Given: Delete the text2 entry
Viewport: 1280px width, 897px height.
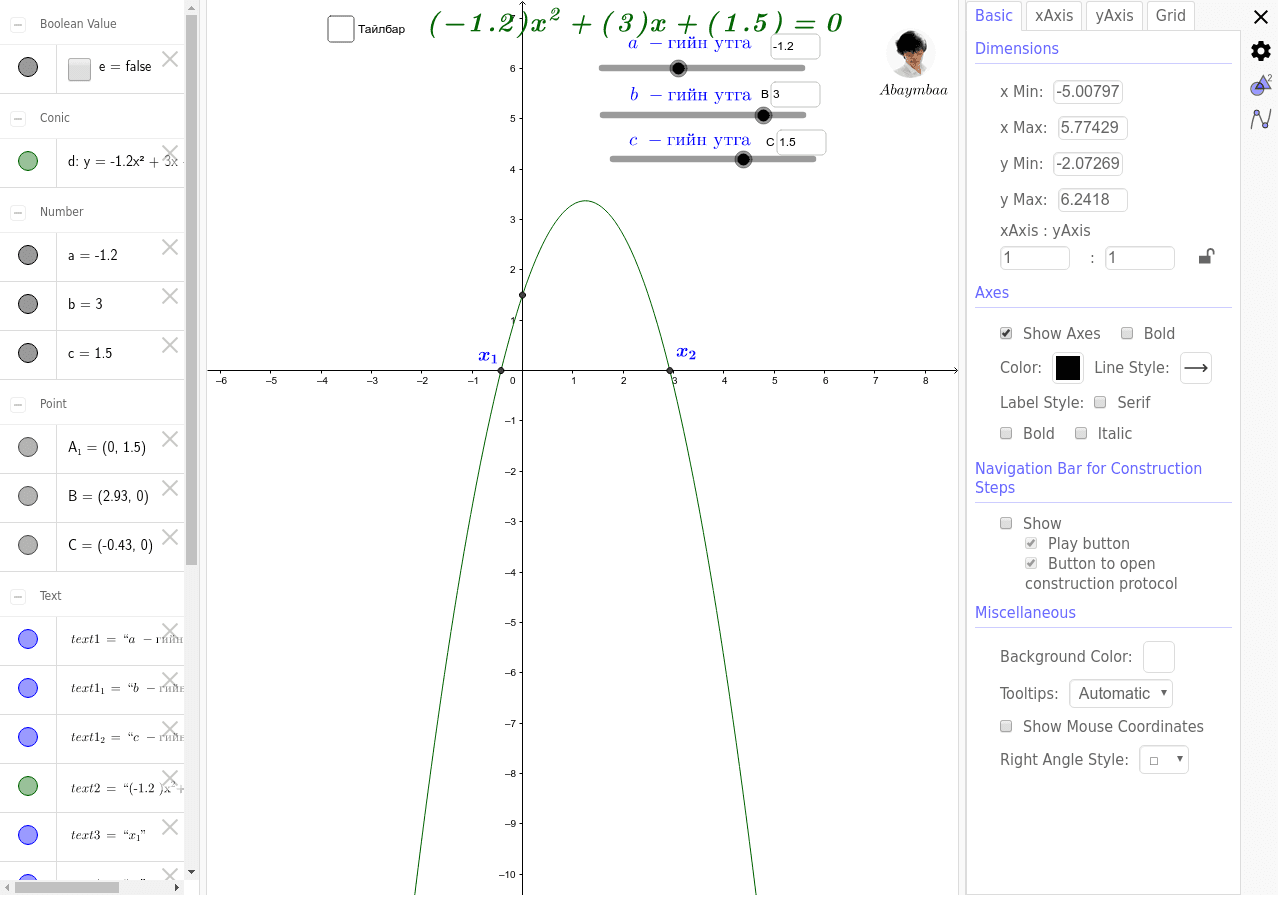Looking at the screenshot, I should [170, 778].
